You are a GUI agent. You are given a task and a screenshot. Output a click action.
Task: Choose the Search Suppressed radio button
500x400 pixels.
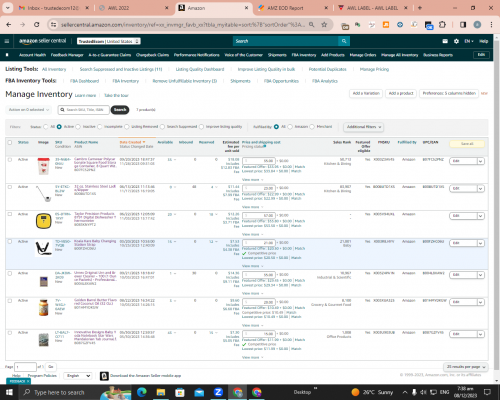coord(162,127)
